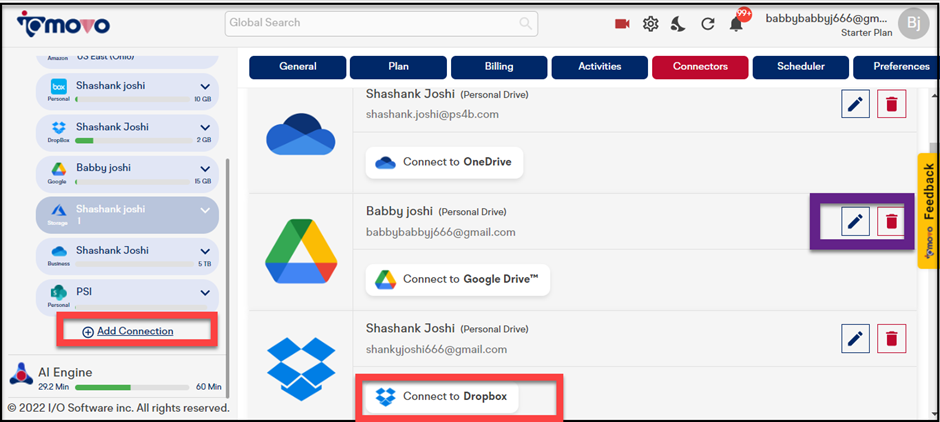Viewport: 940px width, 422px height.
Task: Click the iomovo logo
Action: pos(63,23)
